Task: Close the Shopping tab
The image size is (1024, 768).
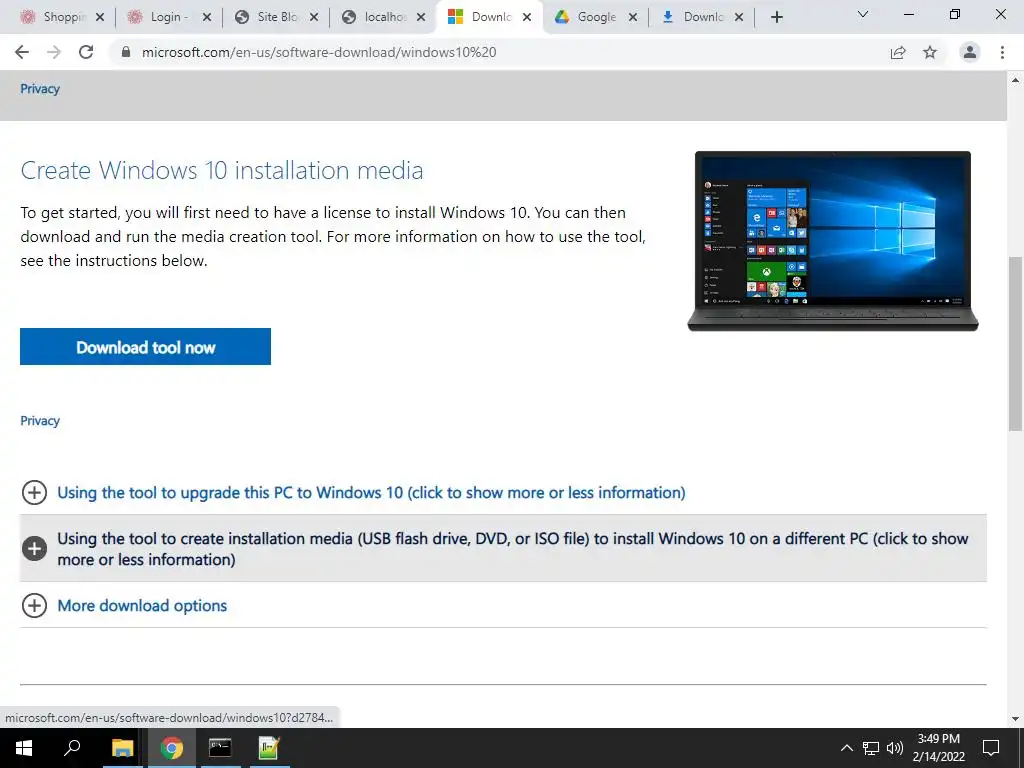Action: [x=100, y=18]
